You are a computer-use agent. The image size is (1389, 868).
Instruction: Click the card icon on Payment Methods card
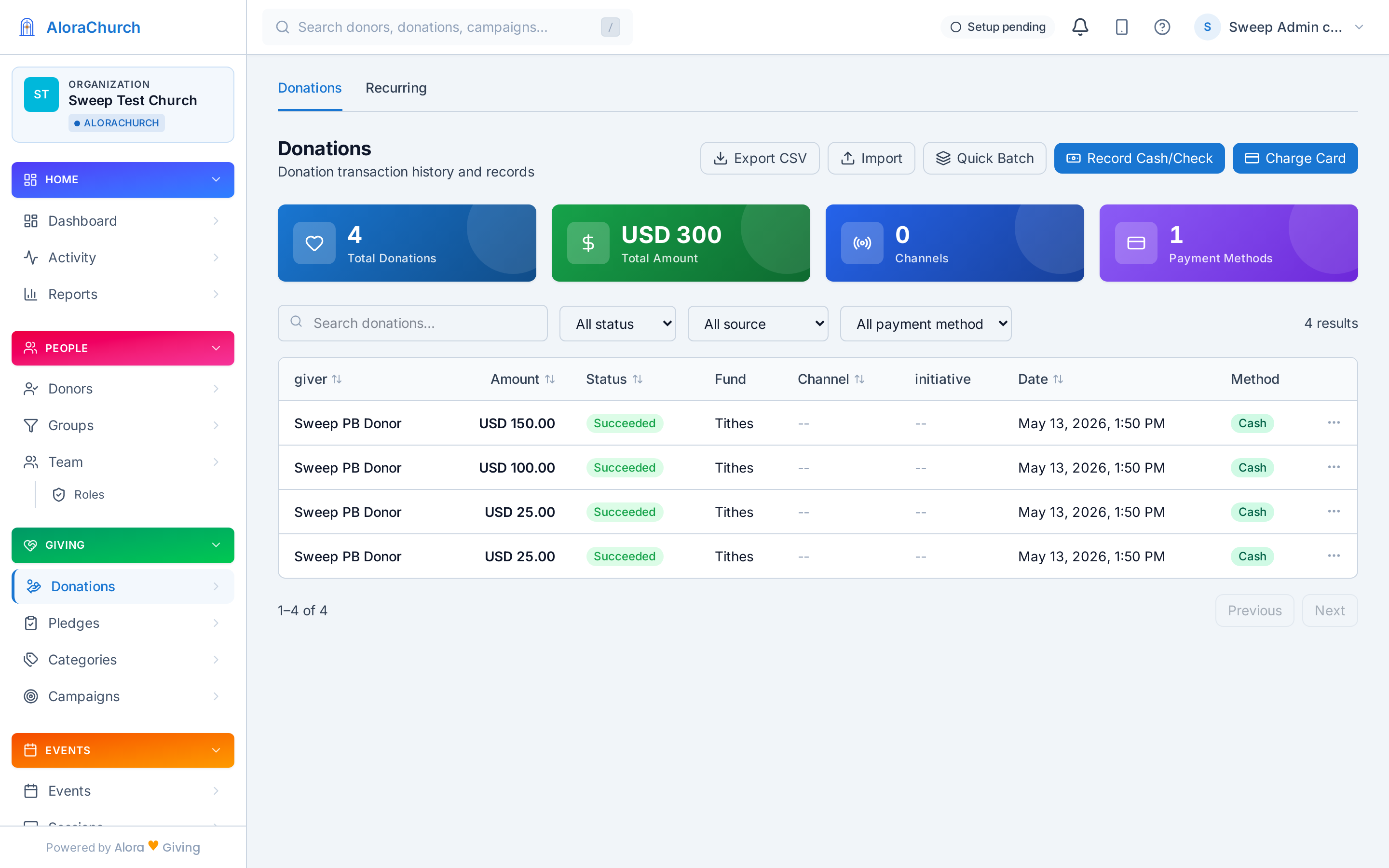click(x=1136, y=243)
